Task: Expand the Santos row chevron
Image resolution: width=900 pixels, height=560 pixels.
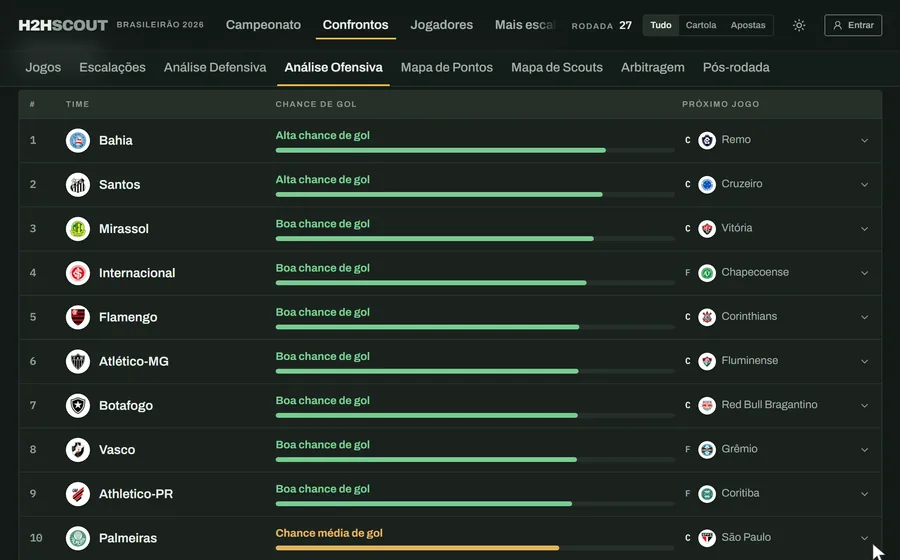Action: click(864, 185)
